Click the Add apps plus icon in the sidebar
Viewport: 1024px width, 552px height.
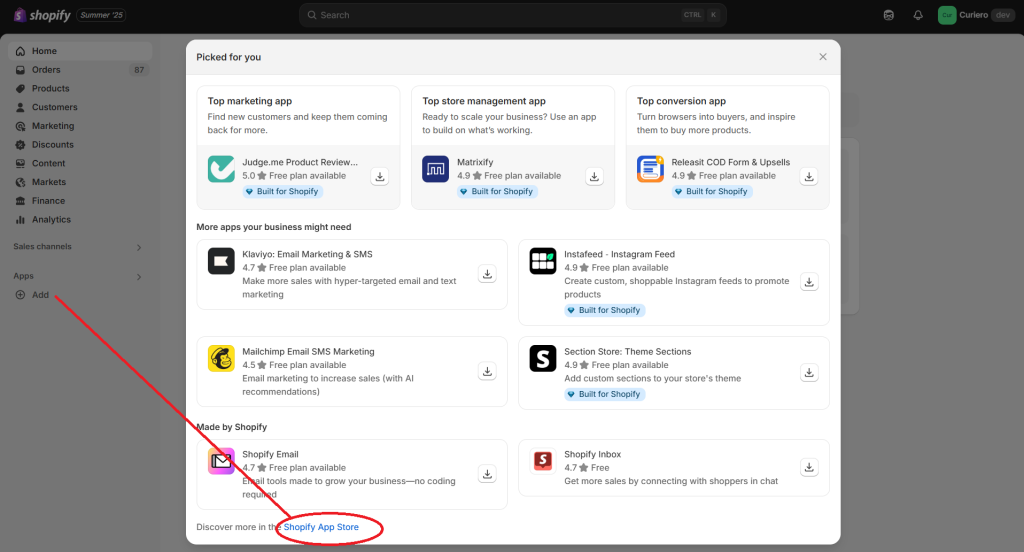point(20,295)
